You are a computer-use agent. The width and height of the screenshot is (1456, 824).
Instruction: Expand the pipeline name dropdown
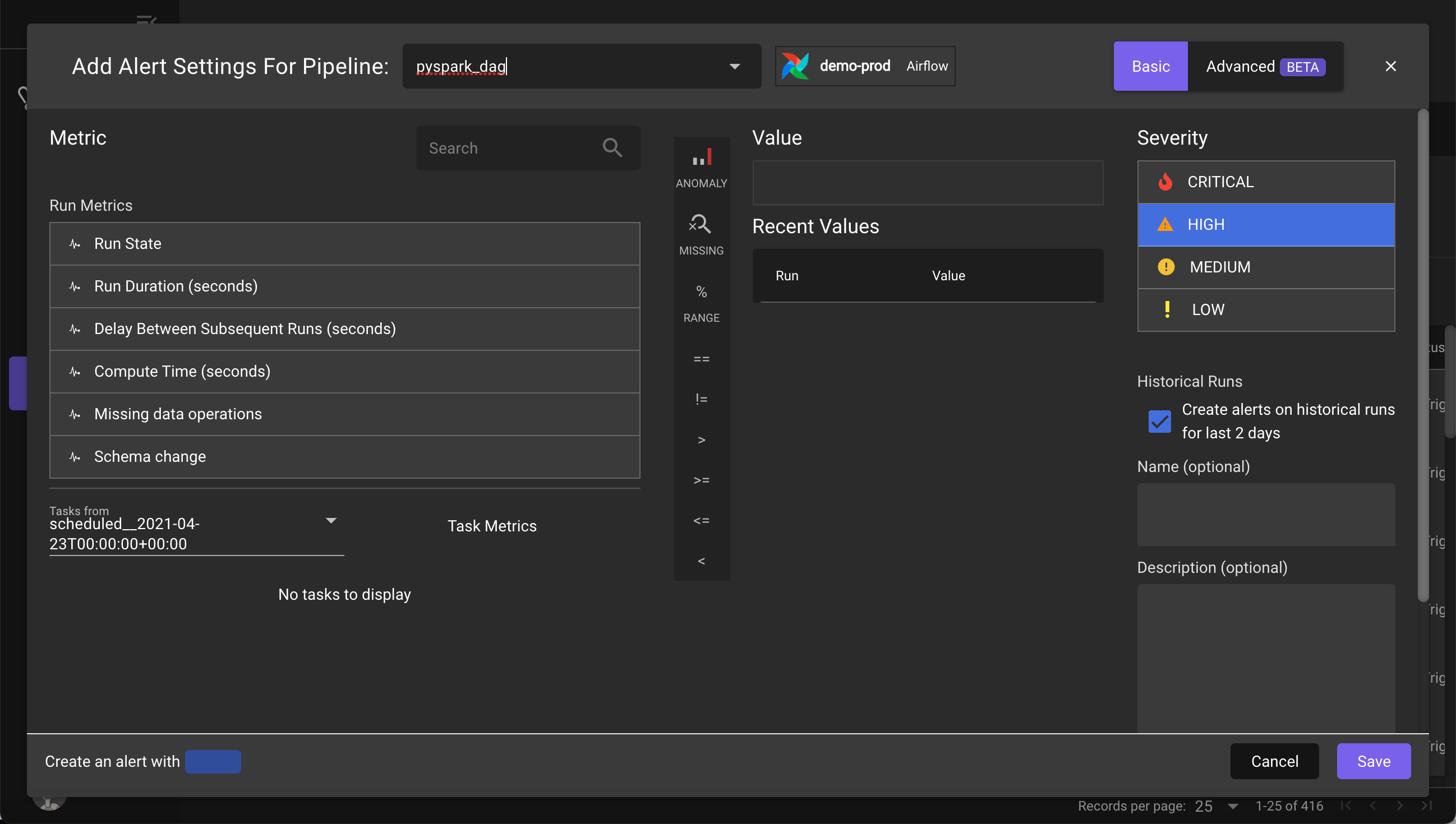tap(734, 67)
